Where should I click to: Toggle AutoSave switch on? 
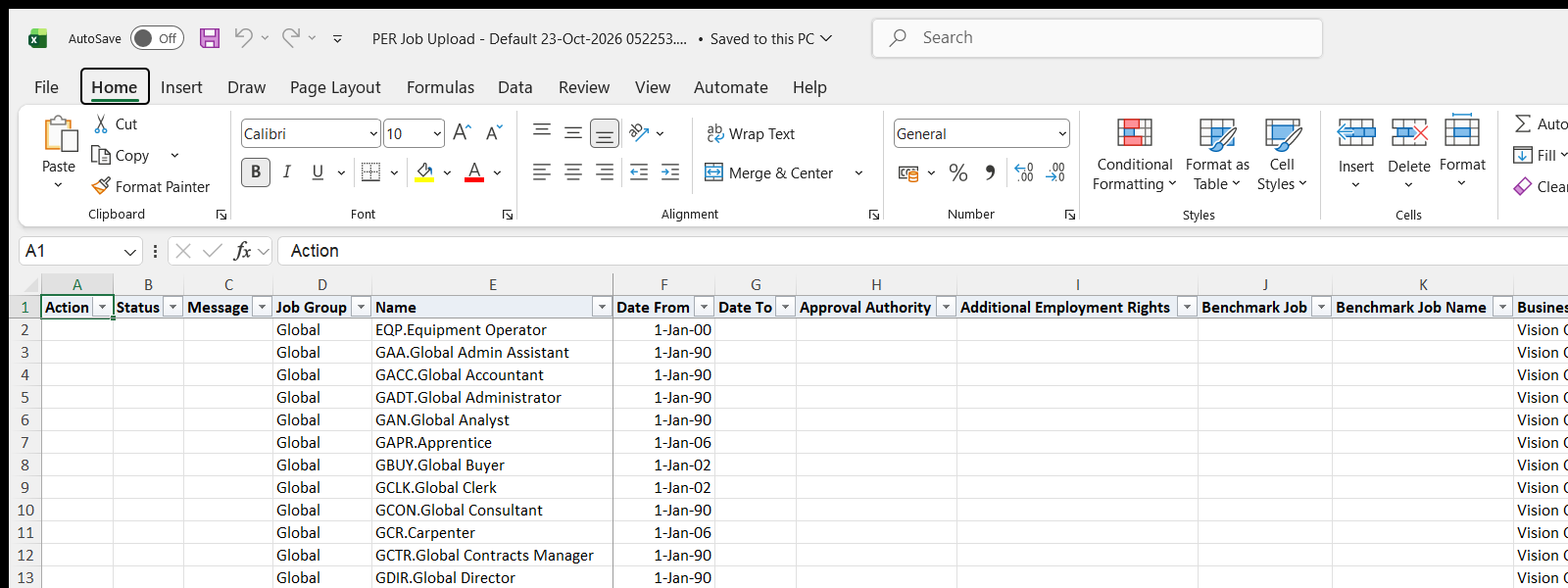click(157, 38)
